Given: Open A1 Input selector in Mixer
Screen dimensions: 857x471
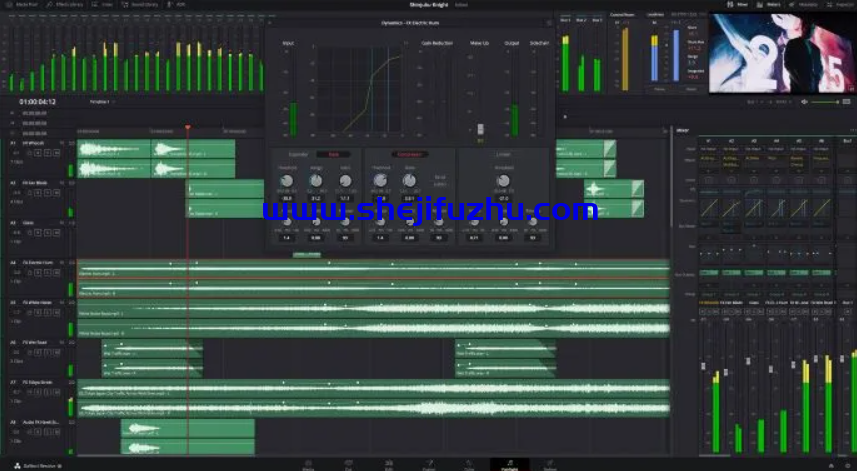Looking at the screenshot, I should point(709,149).
